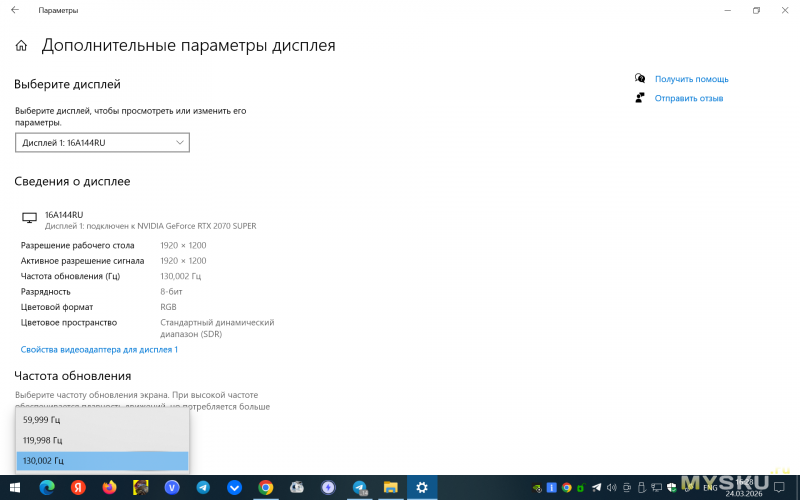Open Firefox from the taskbar
This screenshot has height=500, width=800.
pos(108,487)
